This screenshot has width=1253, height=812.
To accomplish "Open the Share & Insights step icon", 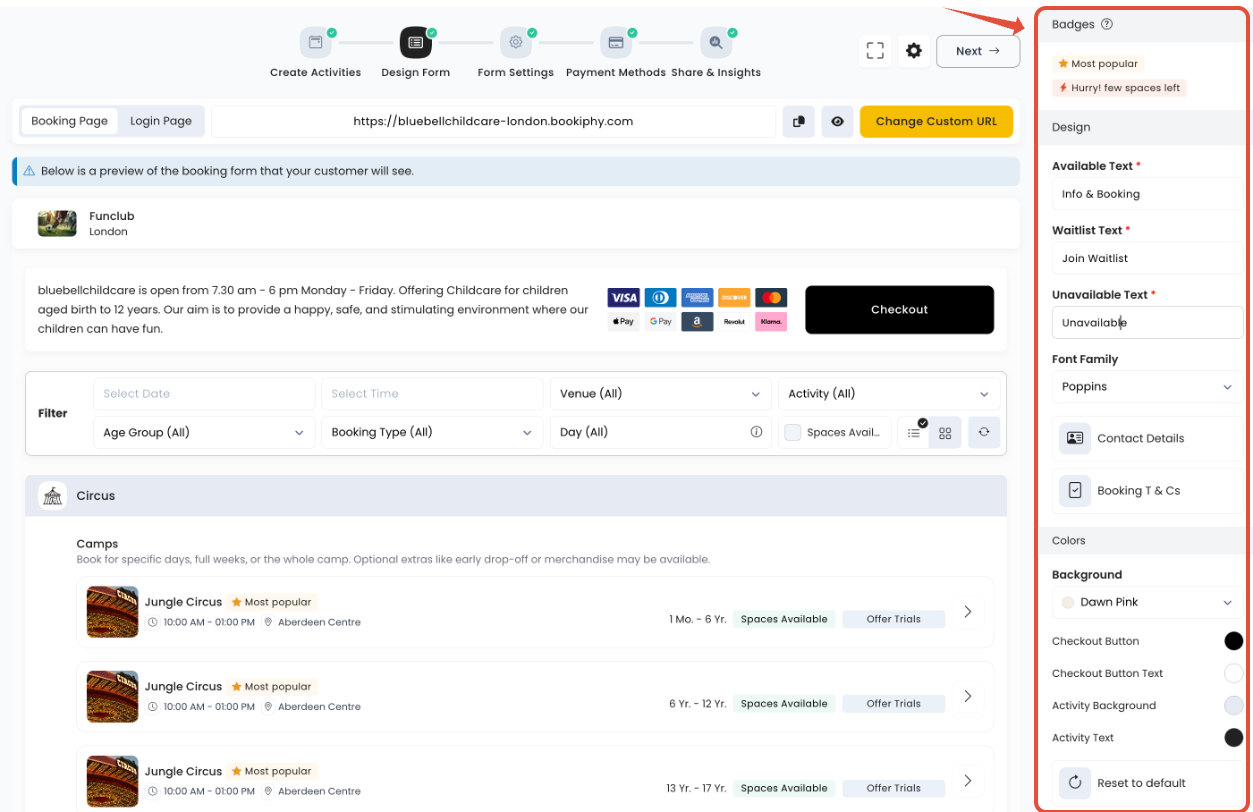I will (x=716, y=43).
